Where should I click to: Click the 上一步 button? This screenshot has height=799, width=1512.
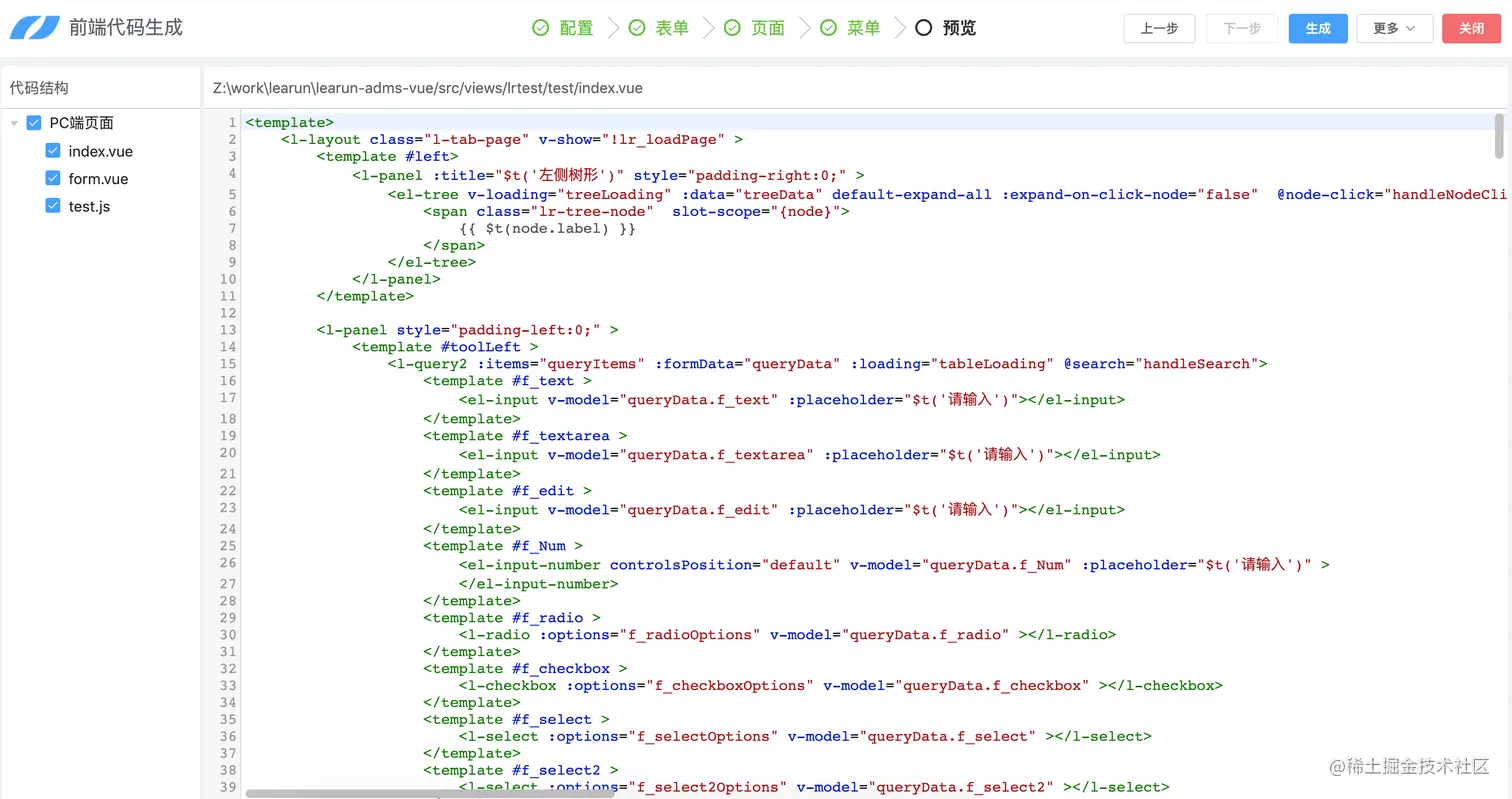point(1159,28)
